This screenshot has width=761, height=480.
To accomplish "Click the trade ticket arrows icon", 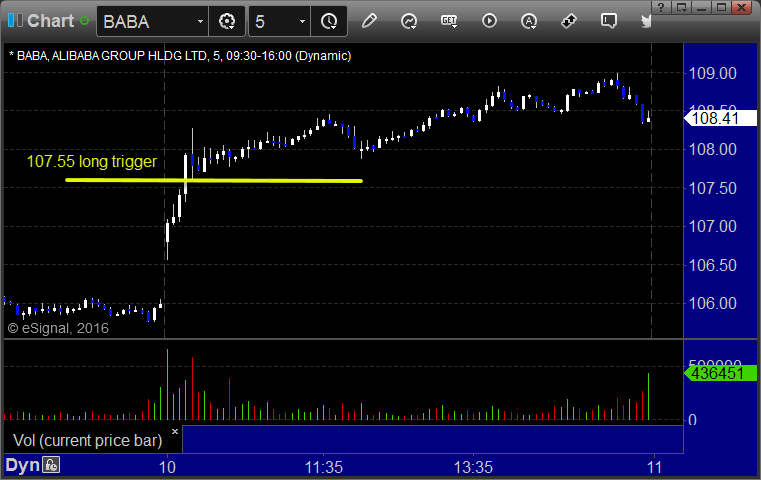I will click(x=568, y=21).
